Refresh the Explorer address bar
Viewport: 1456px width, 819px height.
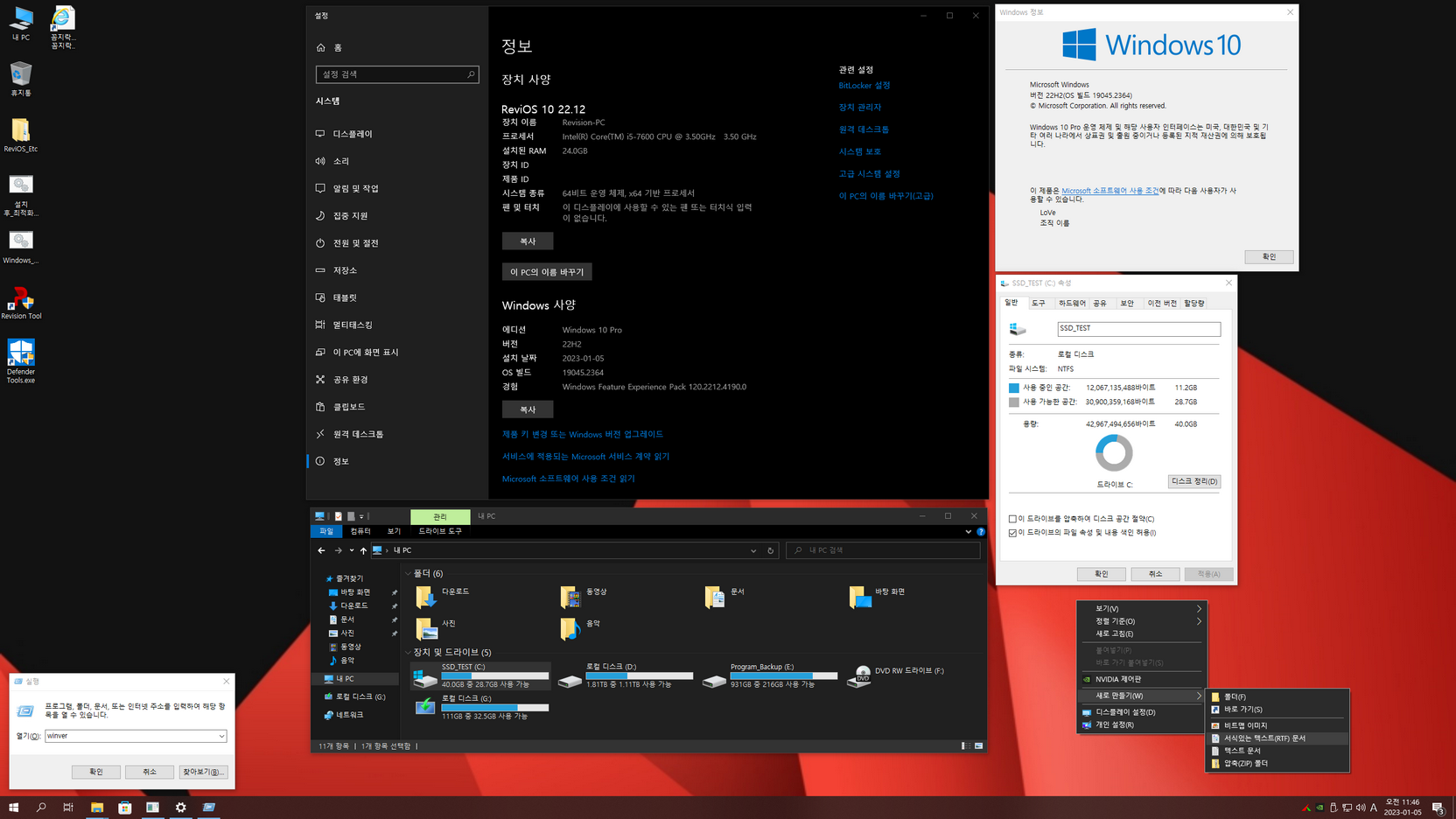[771, 550]
